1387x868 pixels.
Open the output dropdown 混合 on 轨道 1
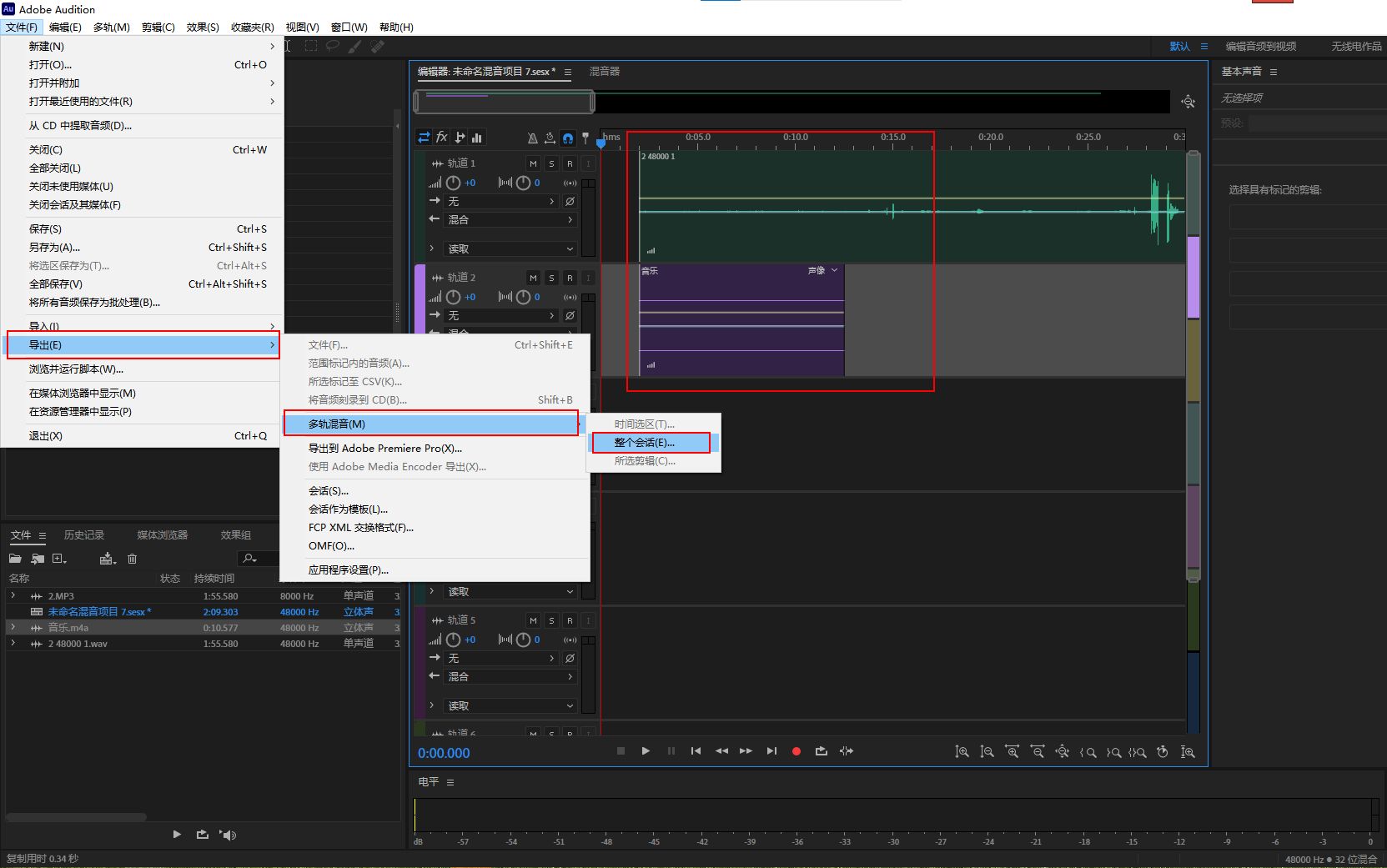click(510, 219)
